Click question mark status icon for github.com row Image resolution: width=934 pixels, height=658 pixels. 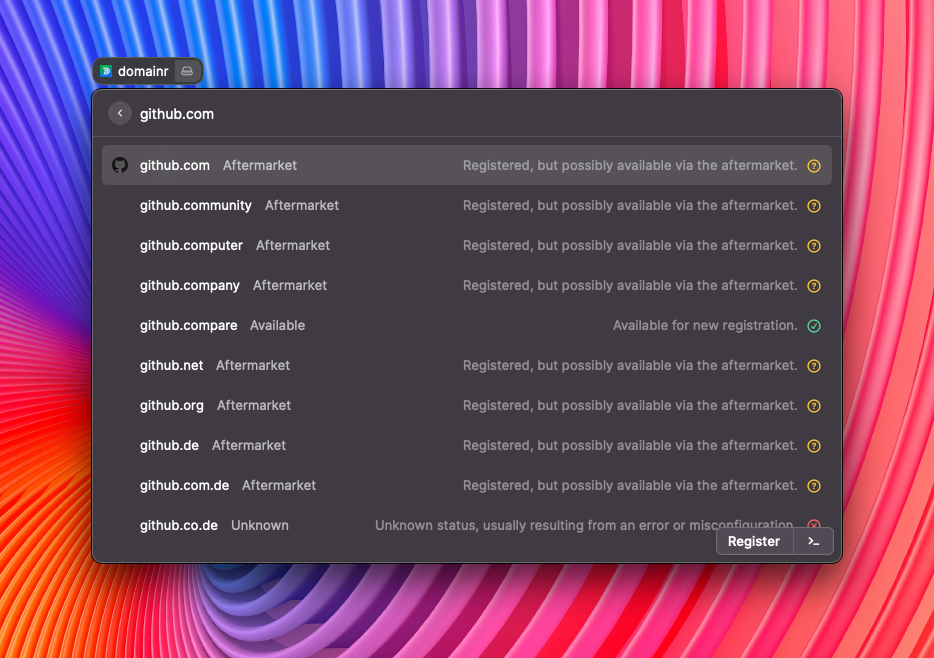point(814,166)
